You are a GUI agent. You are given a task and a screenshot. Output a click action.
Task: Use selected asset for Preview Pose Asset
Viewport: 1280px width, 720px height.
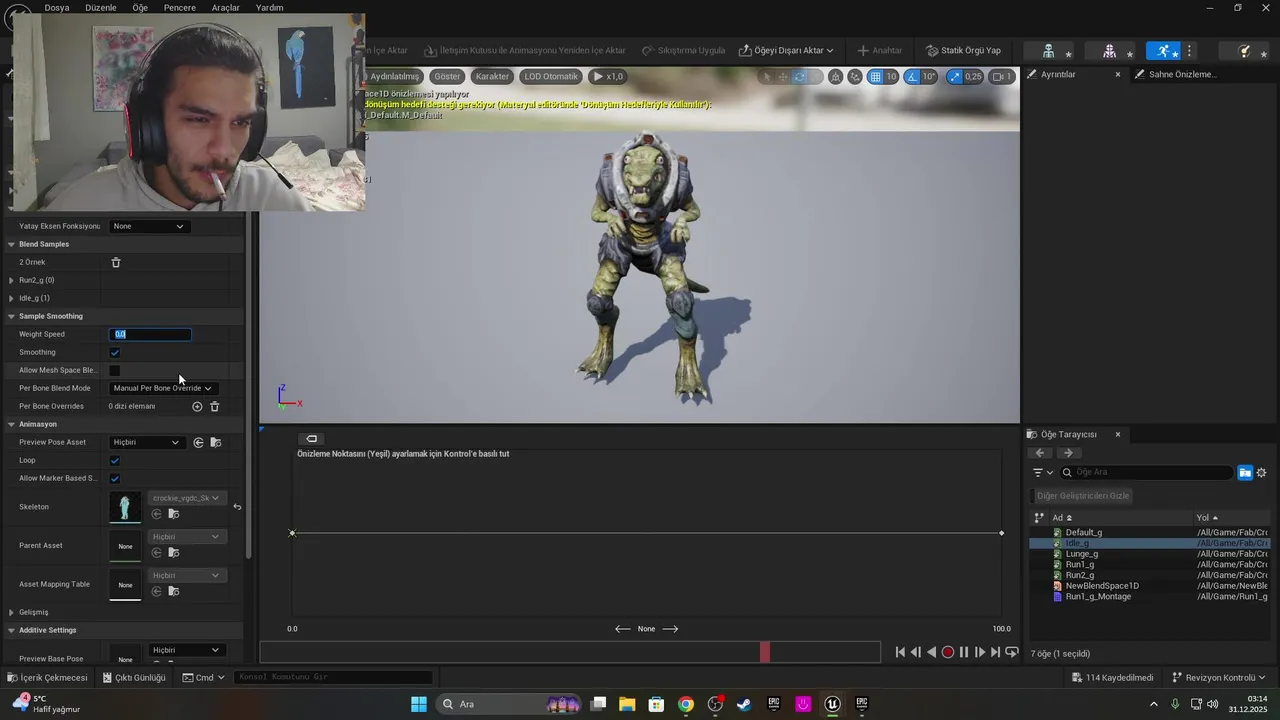(x=198, y=442)
